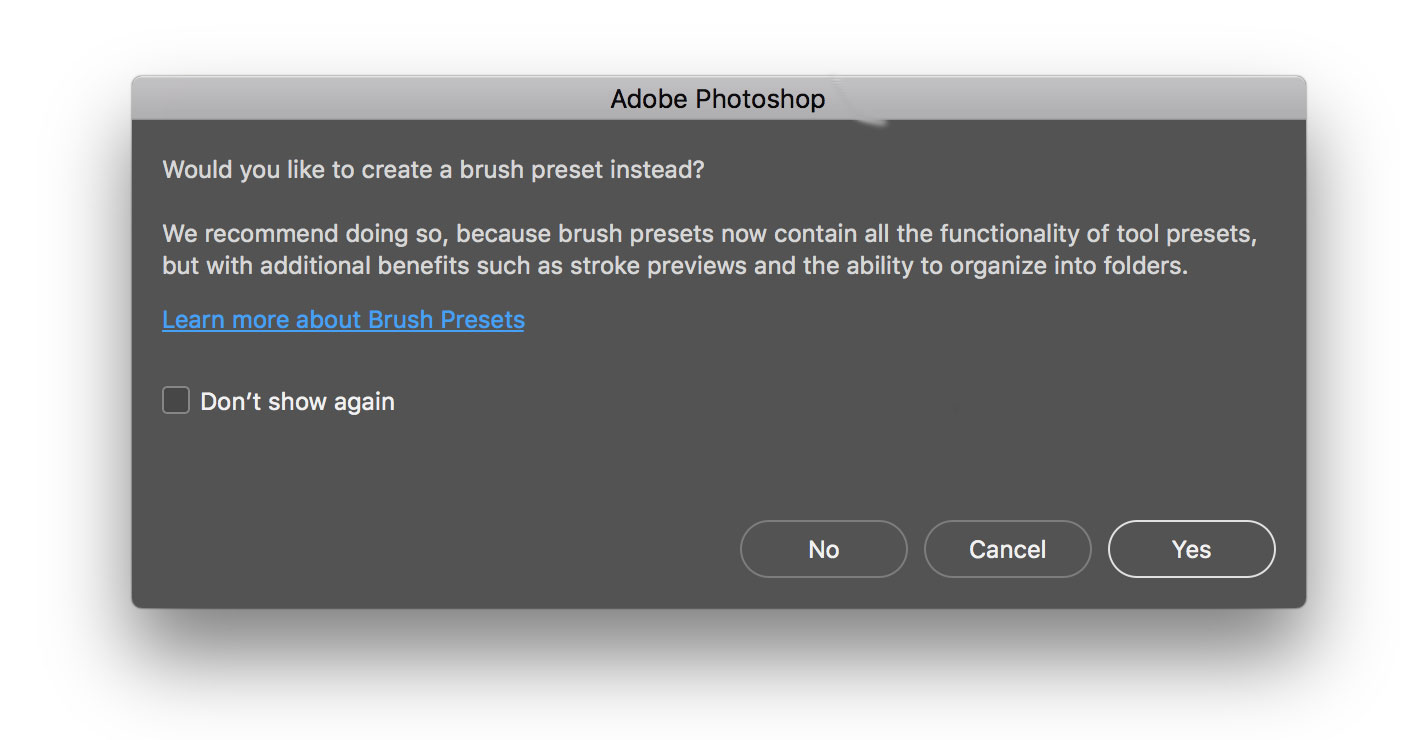This screenshot has height=740, width=1426.
Task: Click the highlighted default Yes button
Action: tap(1191, 549)
